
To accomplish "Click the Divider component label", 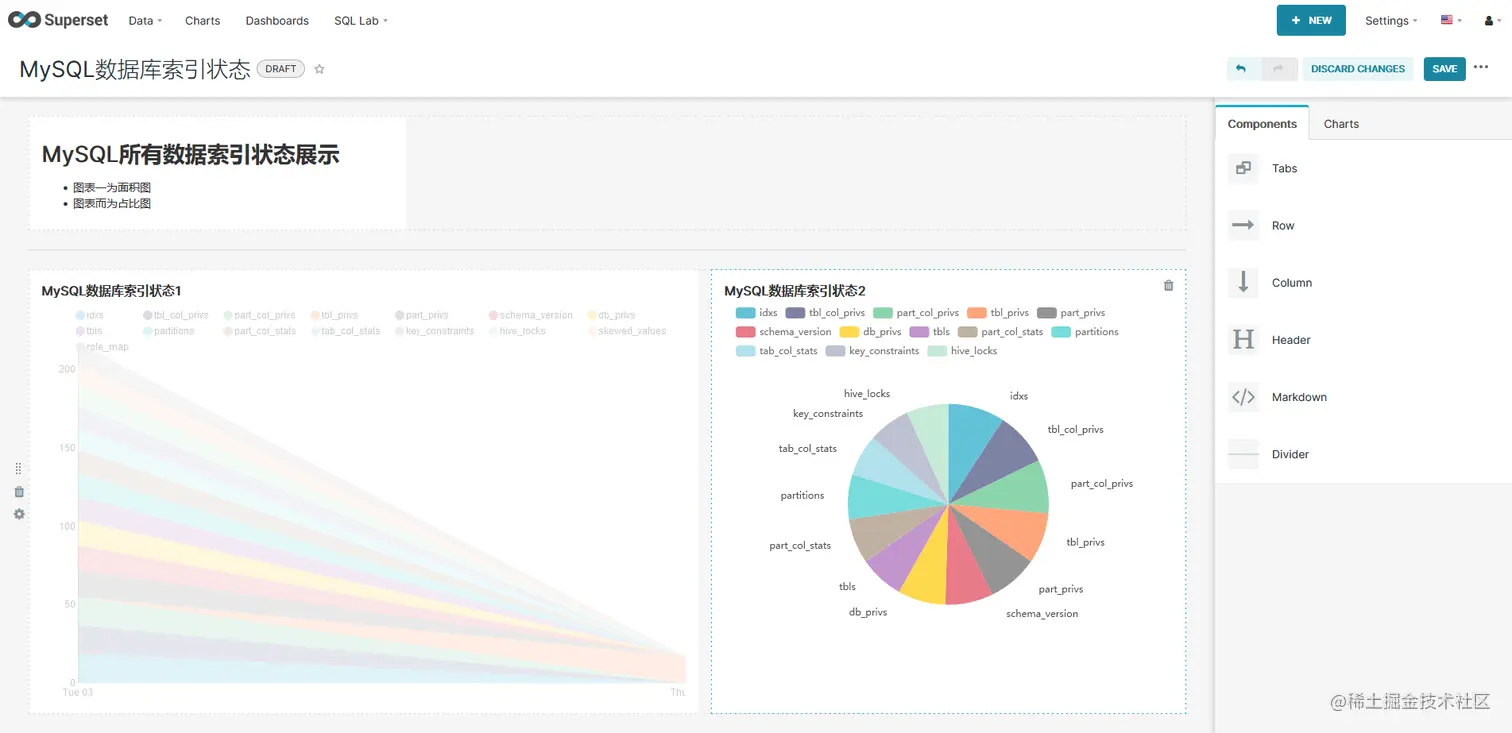I will 1290,454.
